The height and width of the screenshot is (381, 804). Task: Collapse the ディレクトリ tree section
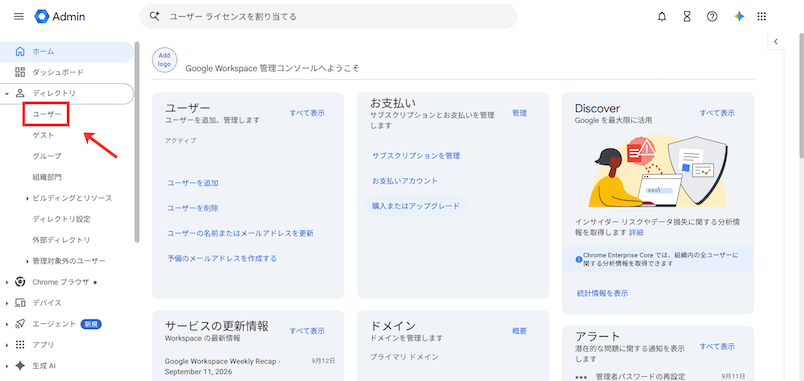pos(6,94)
